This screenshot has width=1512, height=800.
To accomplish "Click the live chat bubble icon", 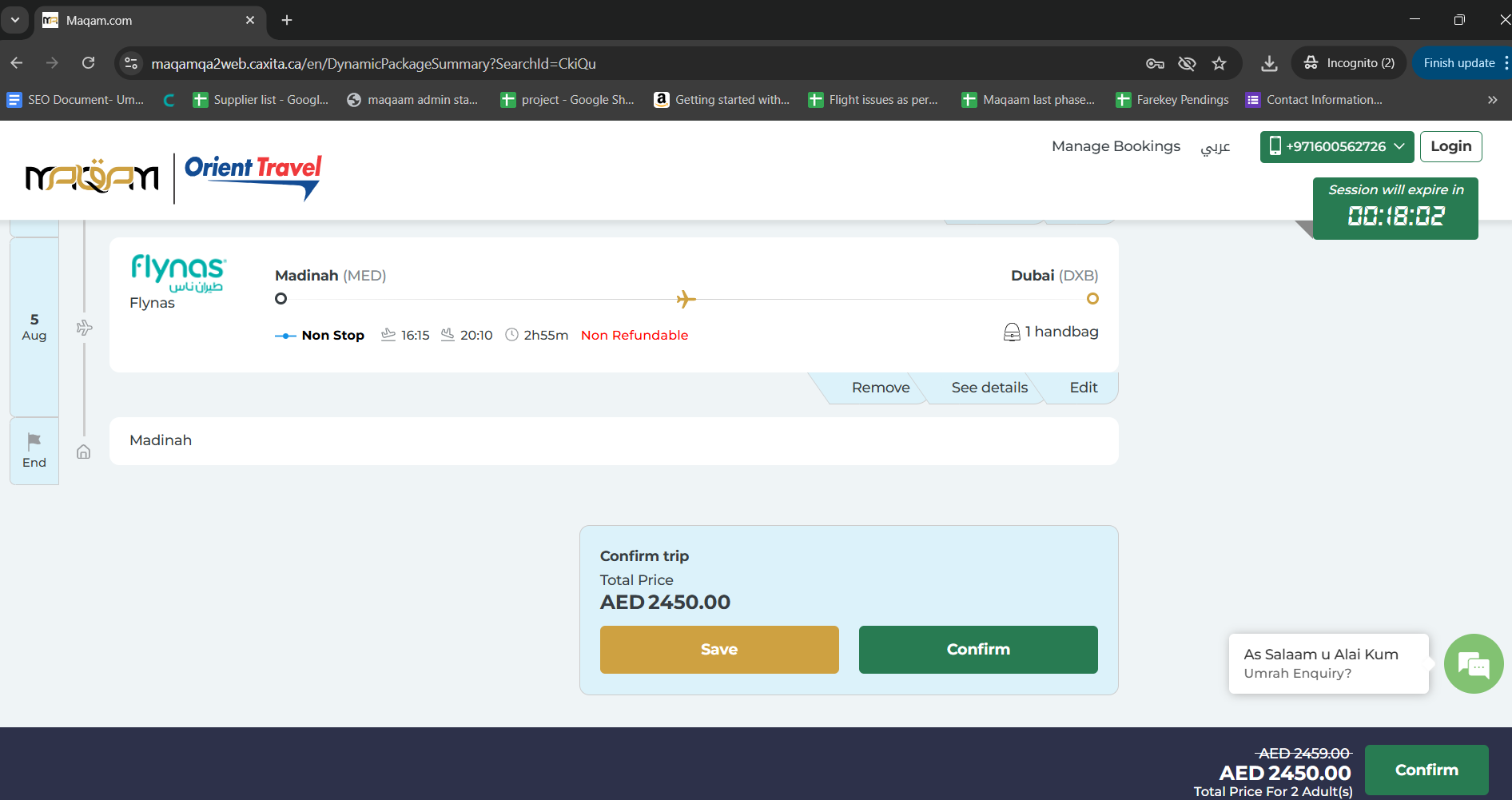I will (1473, 663).
